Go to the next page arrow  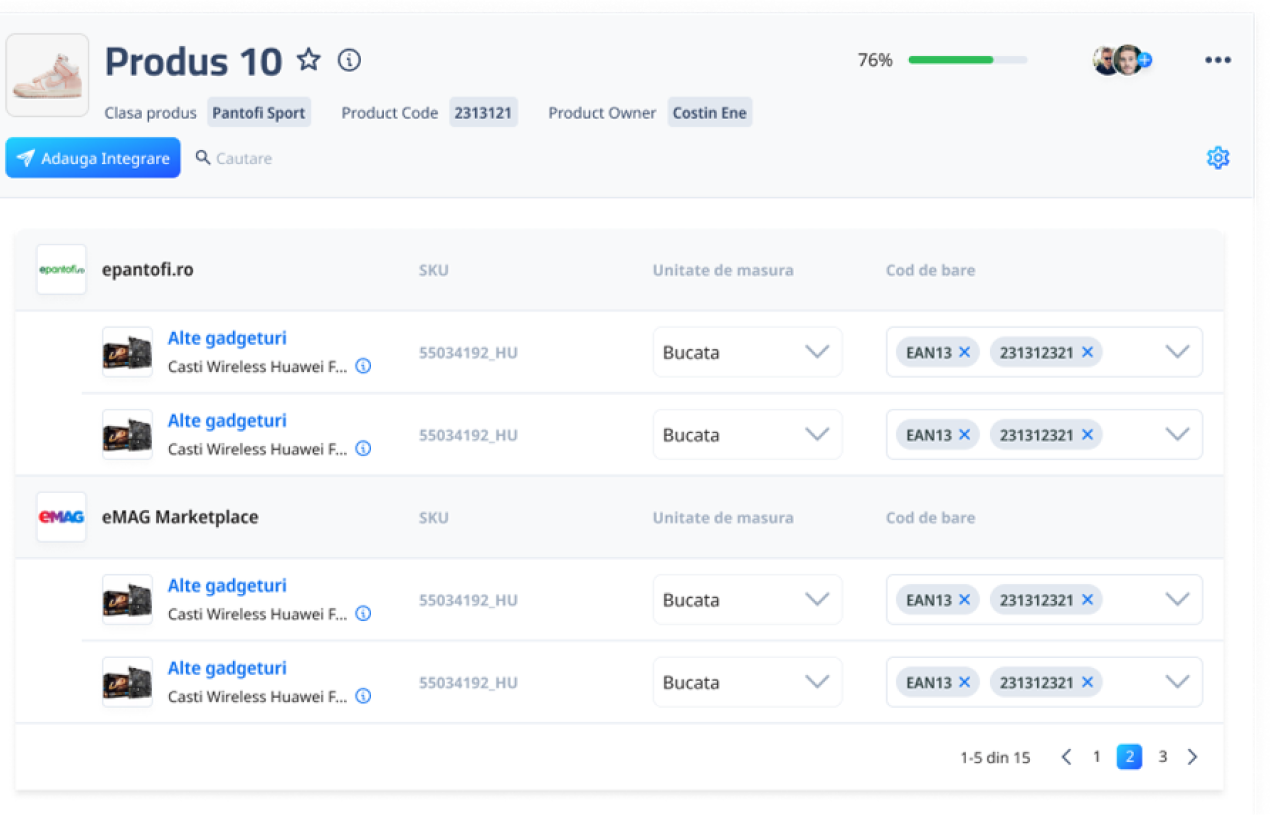pos(1192,757)
